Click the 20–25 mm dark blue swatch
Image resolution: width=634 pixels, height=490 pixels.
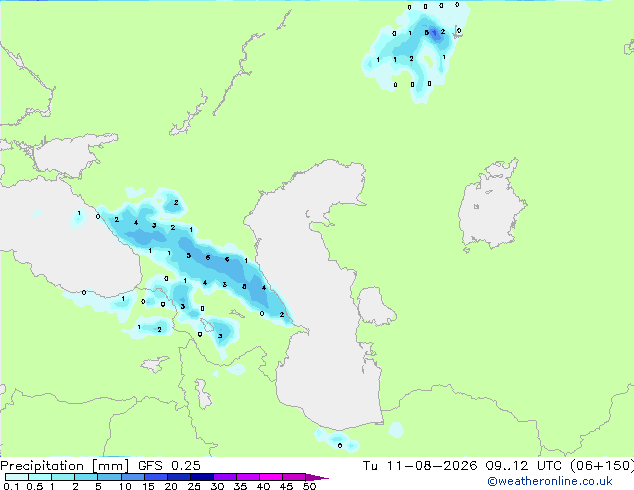tap(178, 477)
